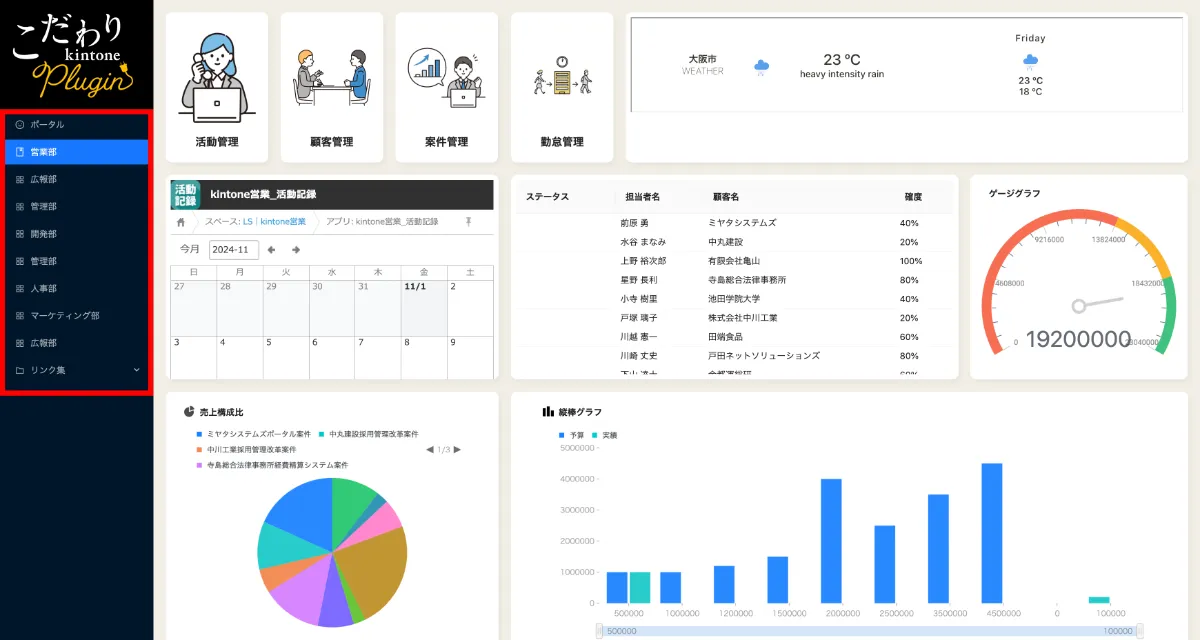
Task: Open the LS space link in the breadcrumb
Action: pos(247,221)
